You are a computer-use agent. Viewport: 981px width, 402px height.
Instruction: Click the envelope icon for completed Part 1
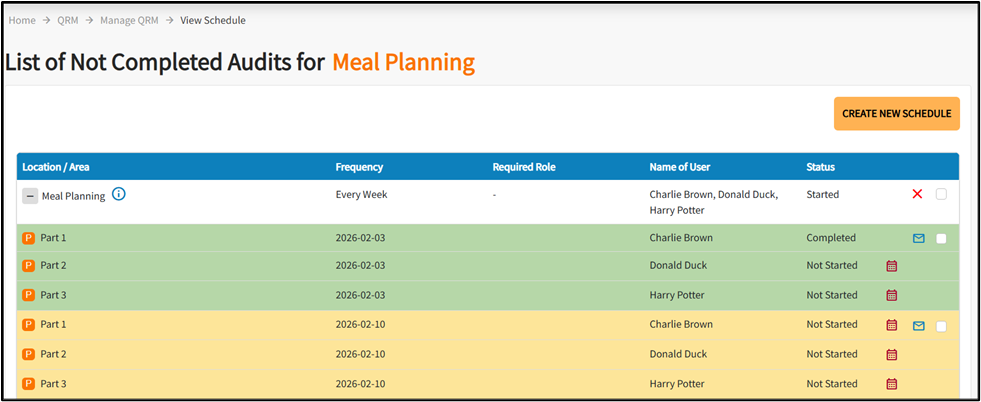(x=918, y=238)
